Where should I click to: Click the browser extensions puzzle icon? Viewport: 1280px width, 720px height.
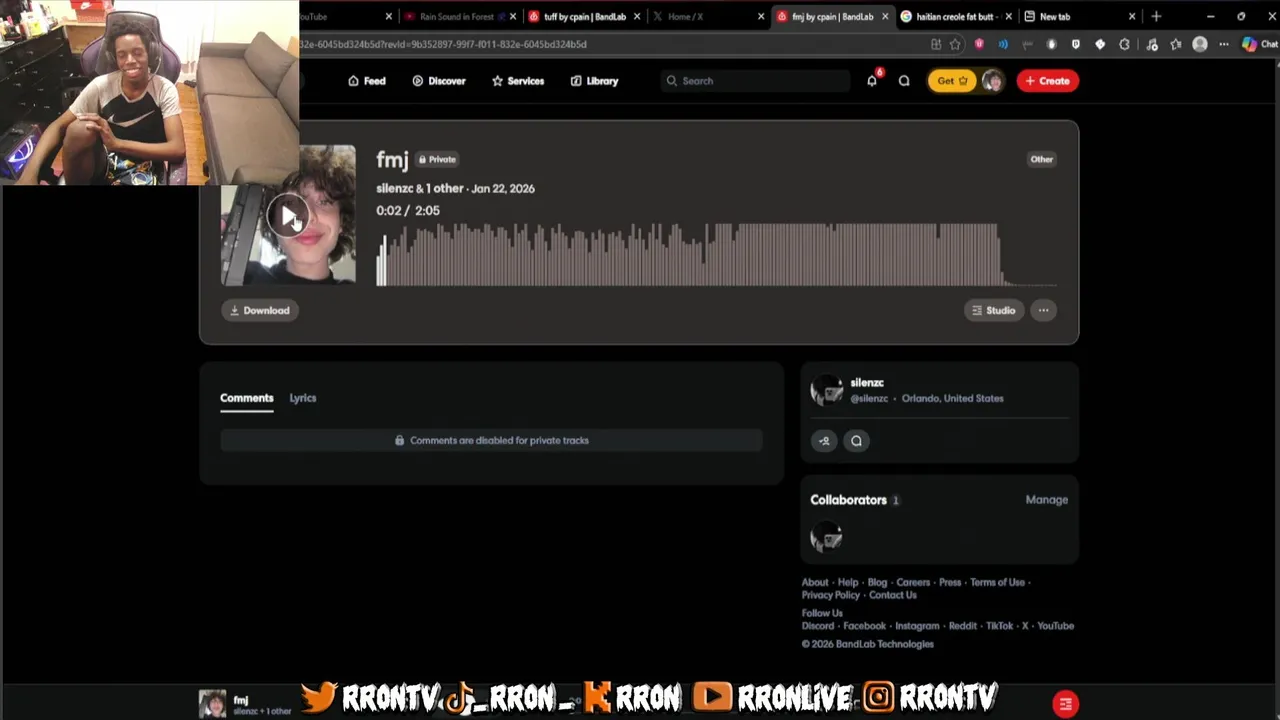pyautogui.click(x=1124, y=44)
